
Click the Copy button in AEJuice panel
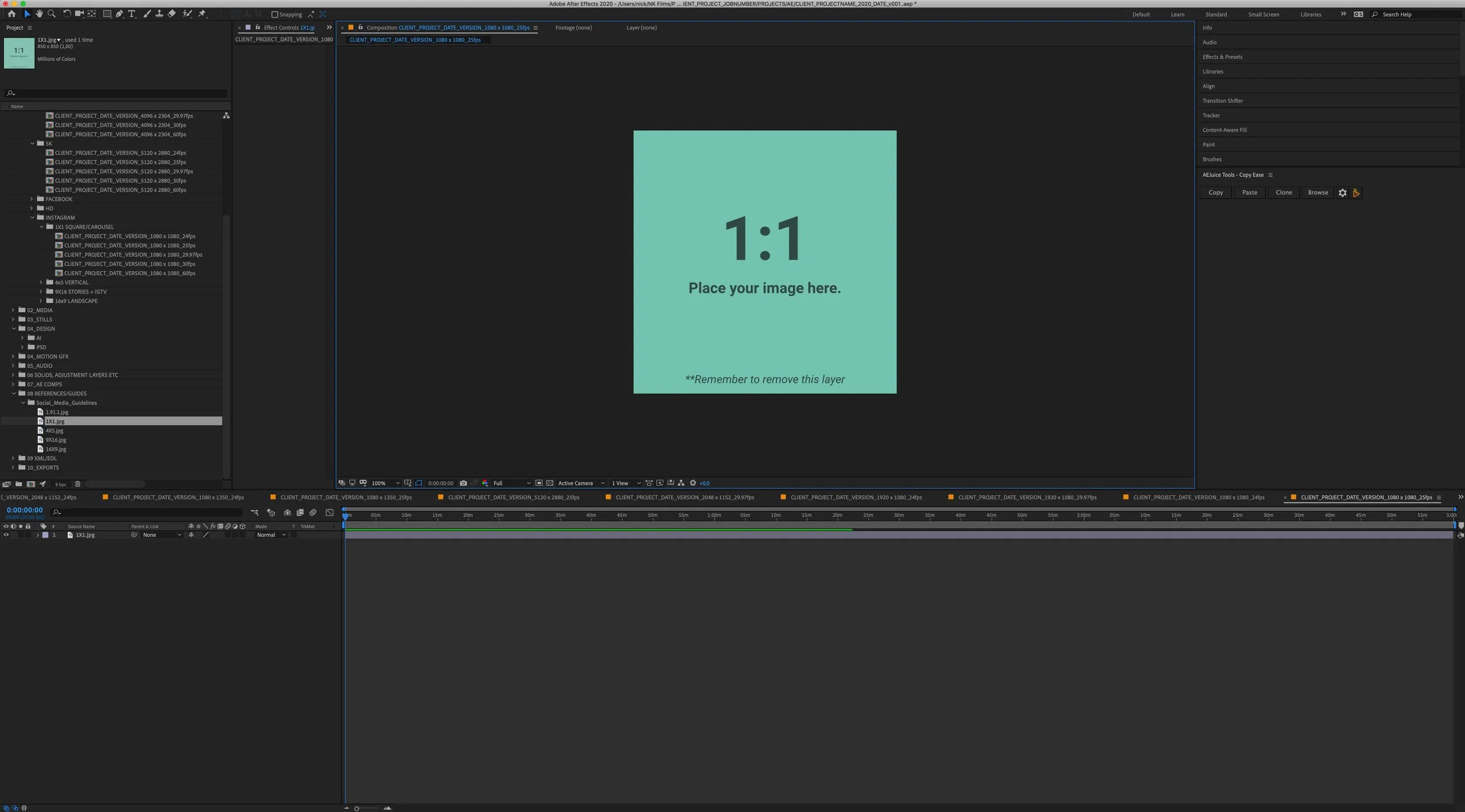(1215, 192)
